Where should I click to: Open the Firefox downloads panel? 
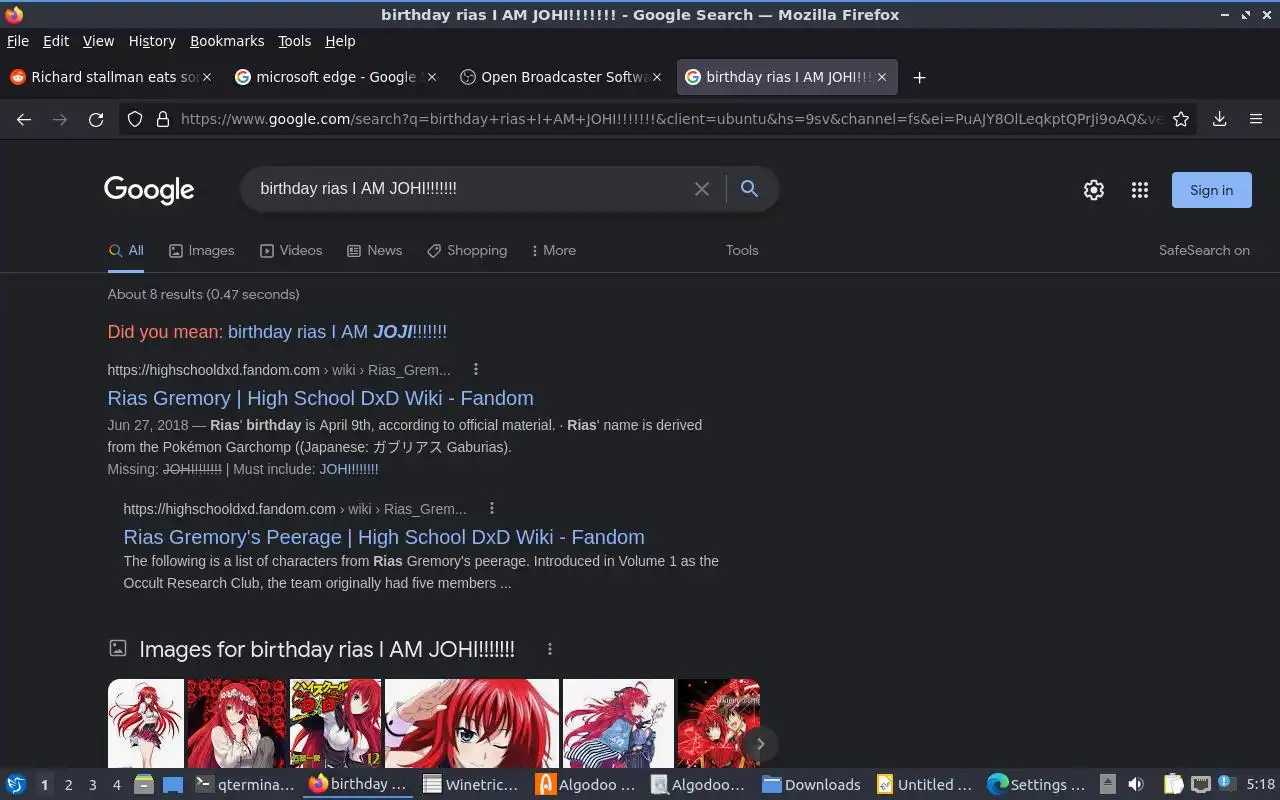pos(1219,119)
